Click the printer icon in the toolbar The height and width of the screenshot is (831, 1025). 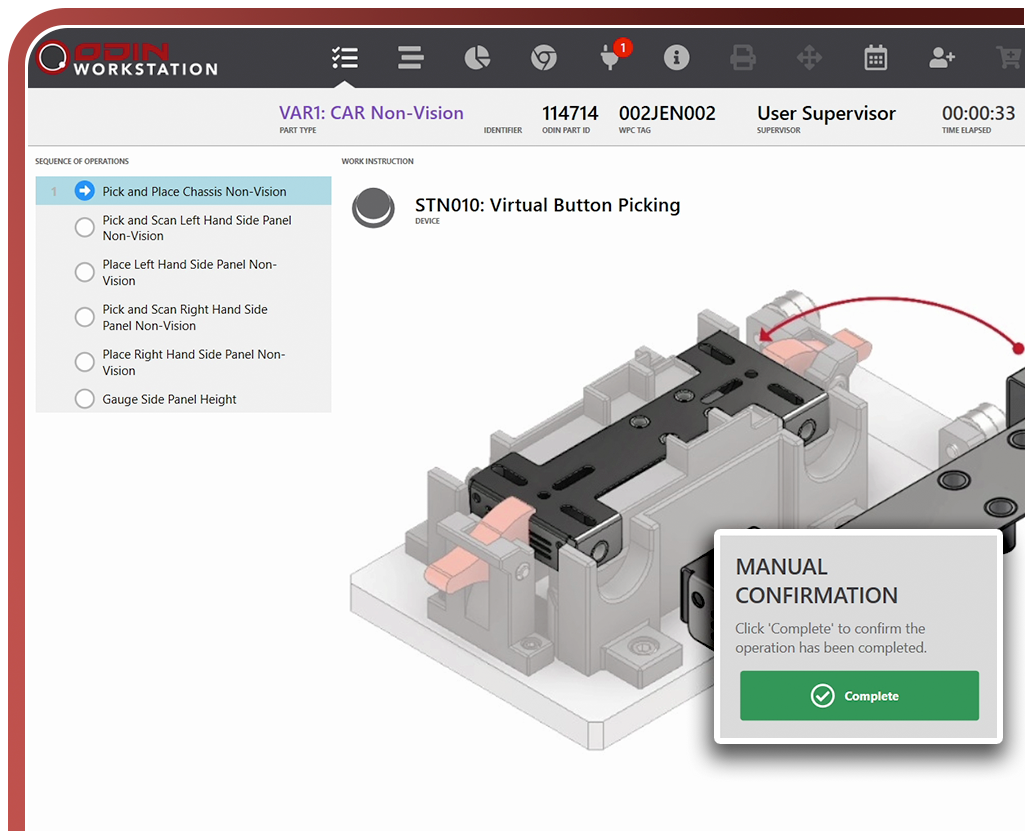[x=743, y=58]
